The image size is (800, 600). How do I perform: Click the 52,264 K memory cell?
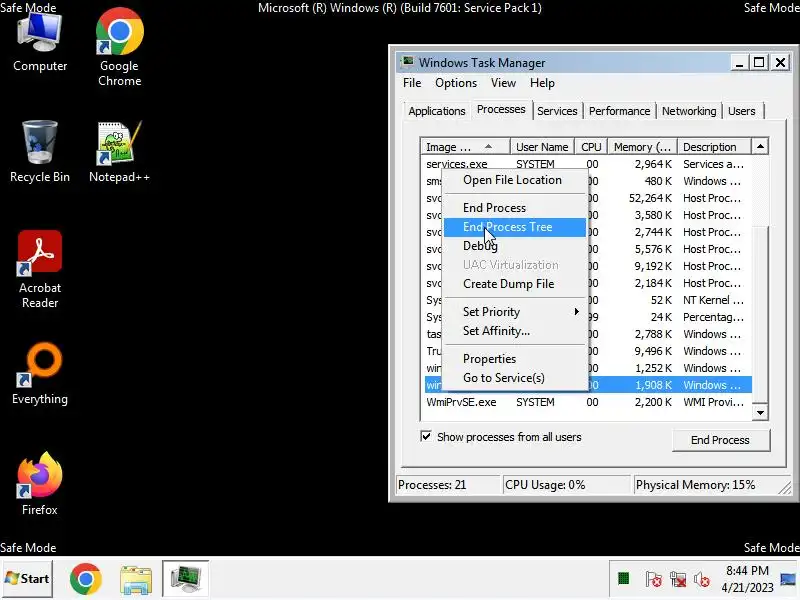[649, 198]
